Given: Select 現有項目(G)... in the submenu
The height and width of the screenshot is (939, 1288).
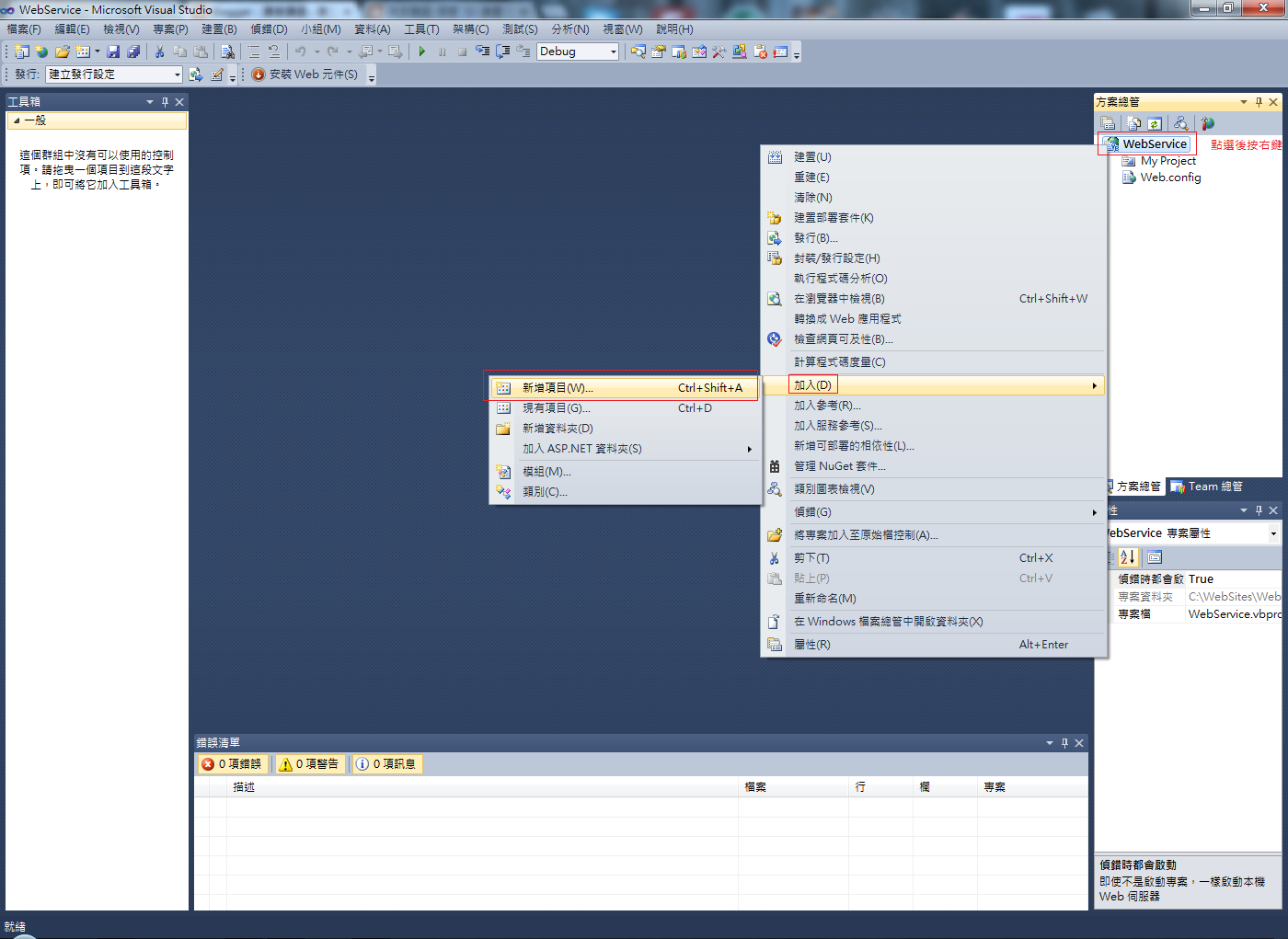Looking at the screenshot, I should pyautogui.click(x=624, y=408).
